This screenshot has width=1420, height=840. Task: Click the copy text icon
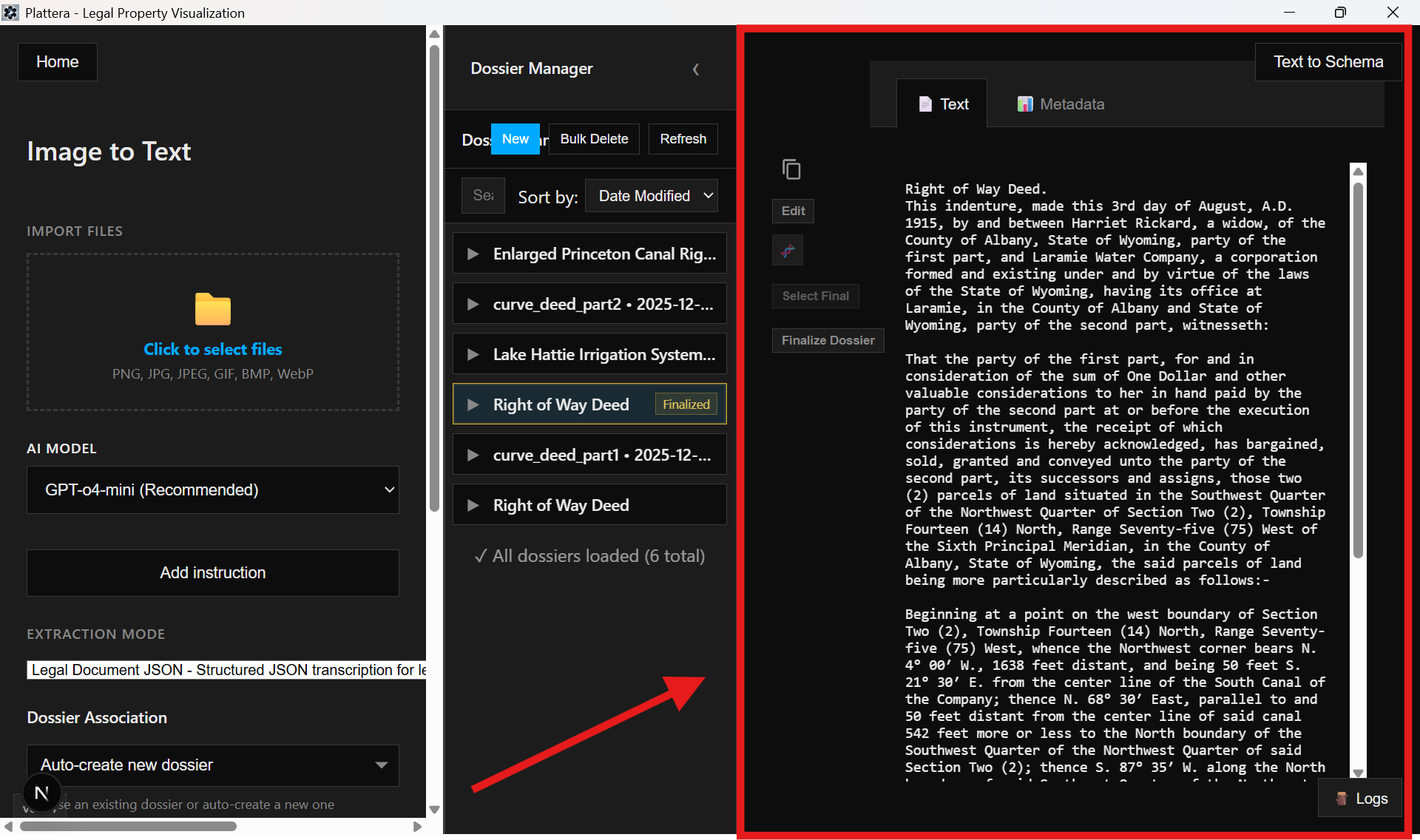[x=792, y=169]
